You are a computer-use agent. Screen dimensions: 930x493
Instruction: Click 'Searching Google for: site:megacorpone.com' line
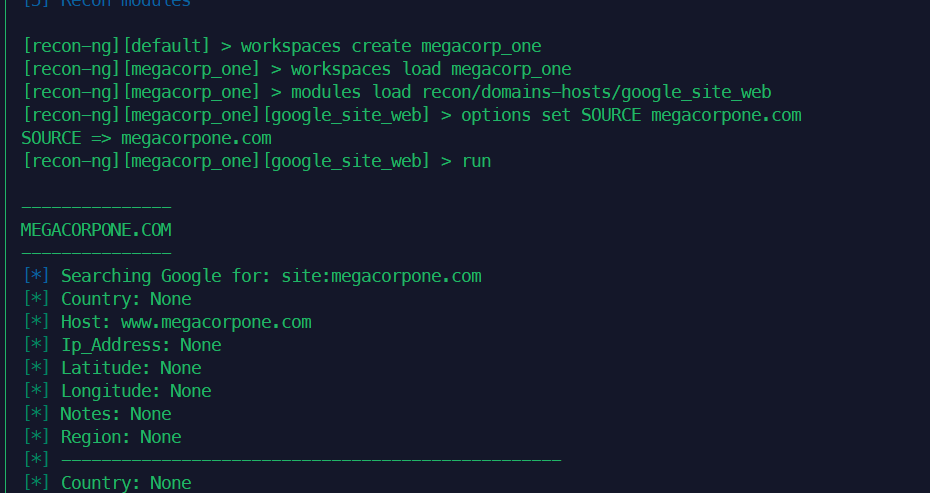tap(271, 276)
